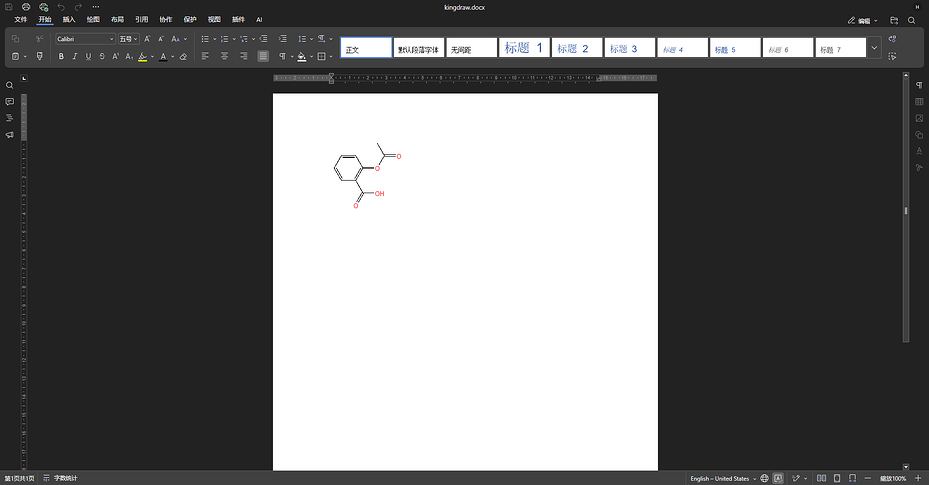Expand the Numbering list dropdown arrow
This screenshot has height=485, width=929.
tap(234, 39)
